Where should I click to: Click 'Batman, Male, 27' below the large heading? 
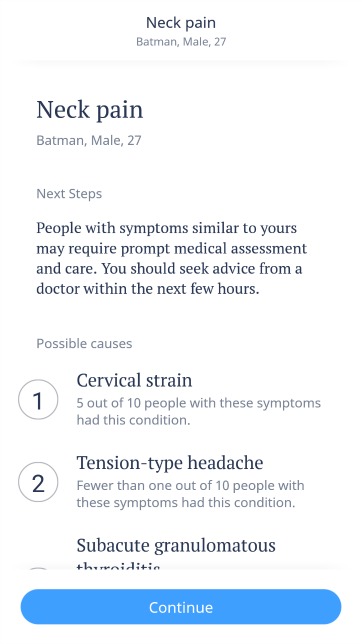(x=89, y=140)
